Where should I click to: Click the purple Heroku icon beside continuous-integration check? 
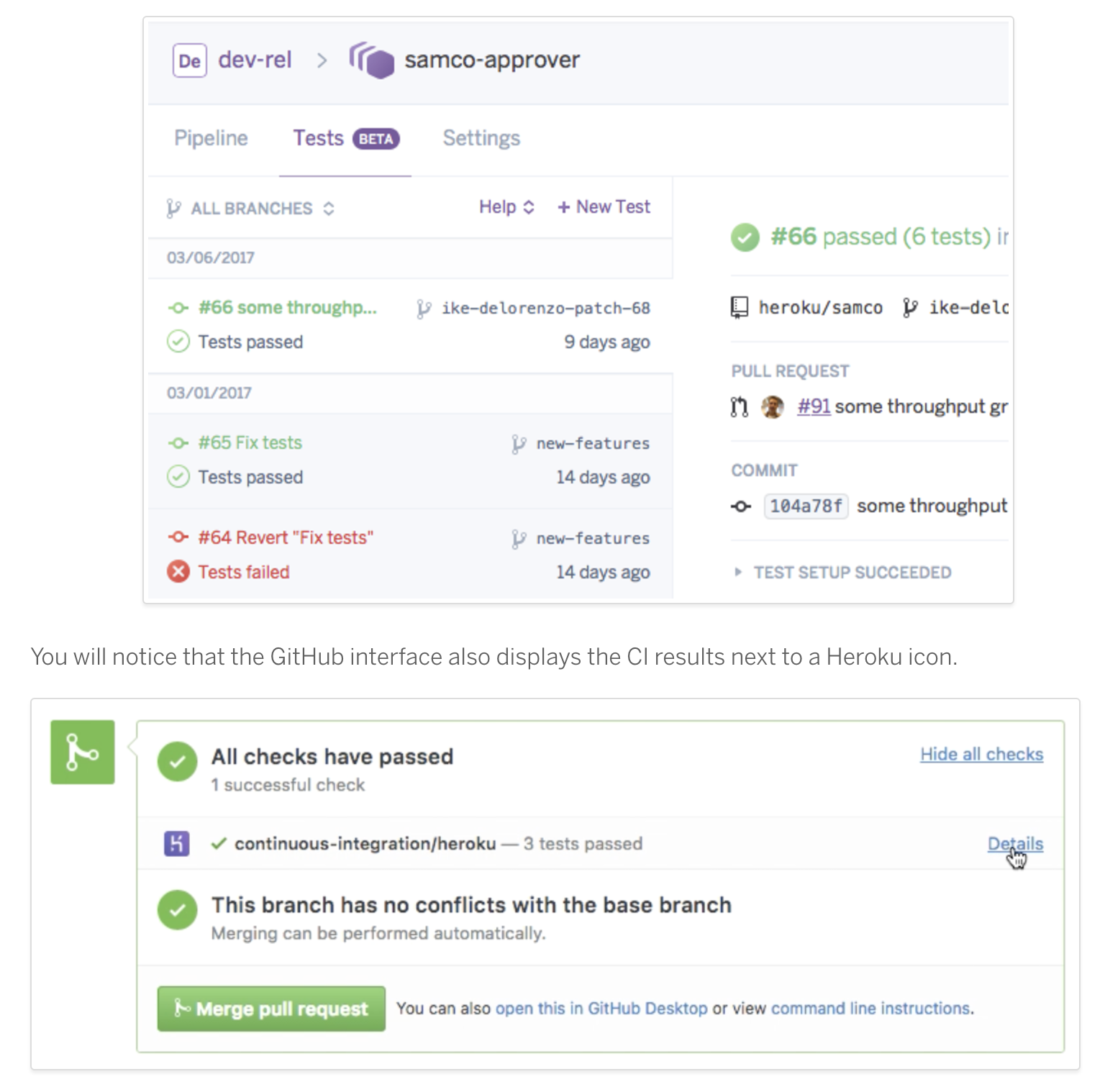(177, 843)
